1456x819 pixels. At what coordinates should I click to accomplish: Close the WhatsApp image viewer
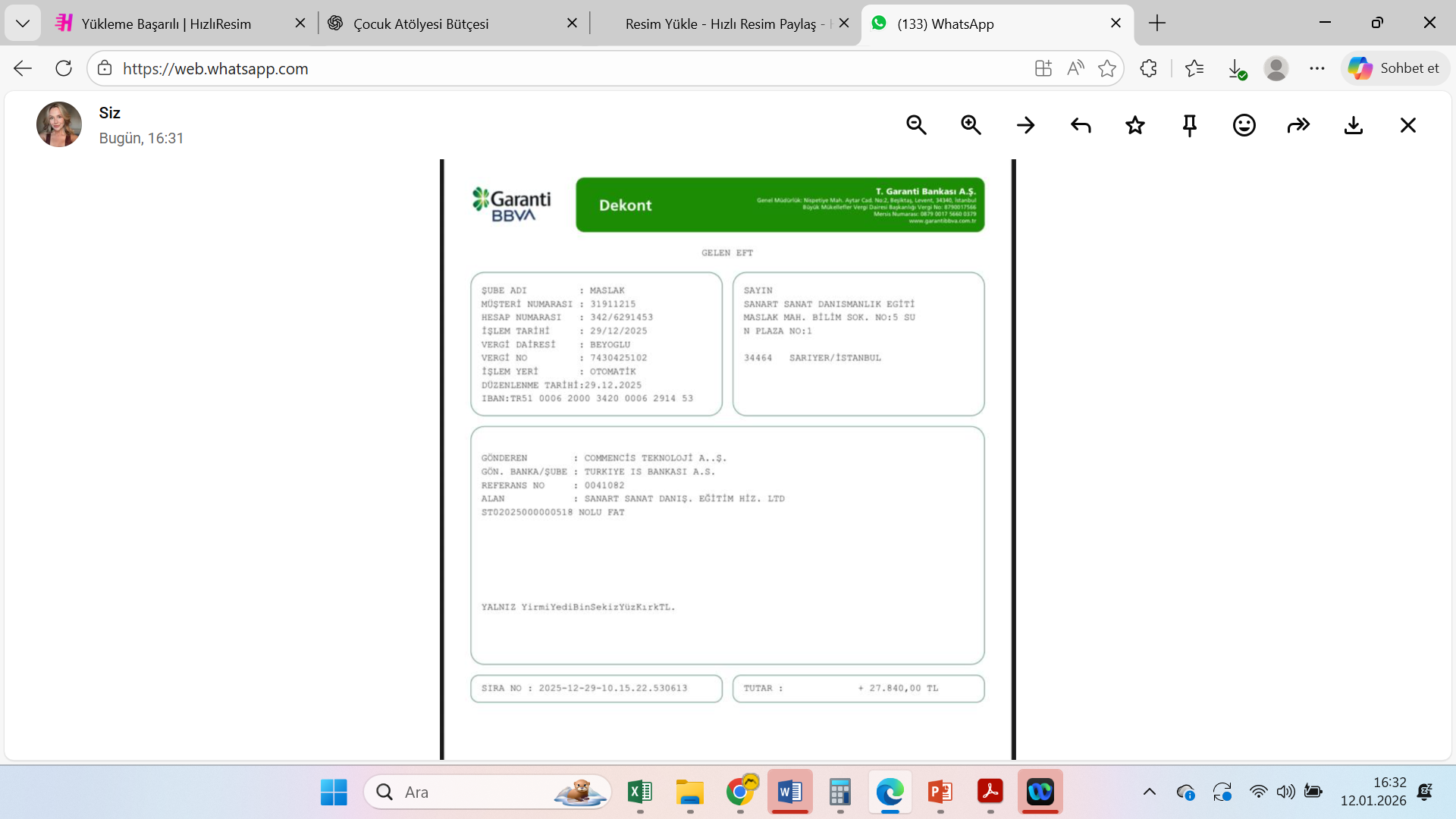pos(1408,125)
